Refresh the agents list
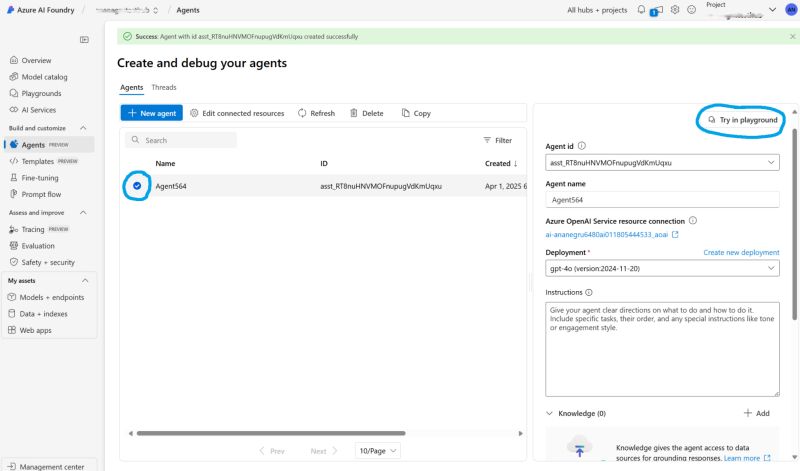This screenshot has width=800, height=471. (316, 113)
